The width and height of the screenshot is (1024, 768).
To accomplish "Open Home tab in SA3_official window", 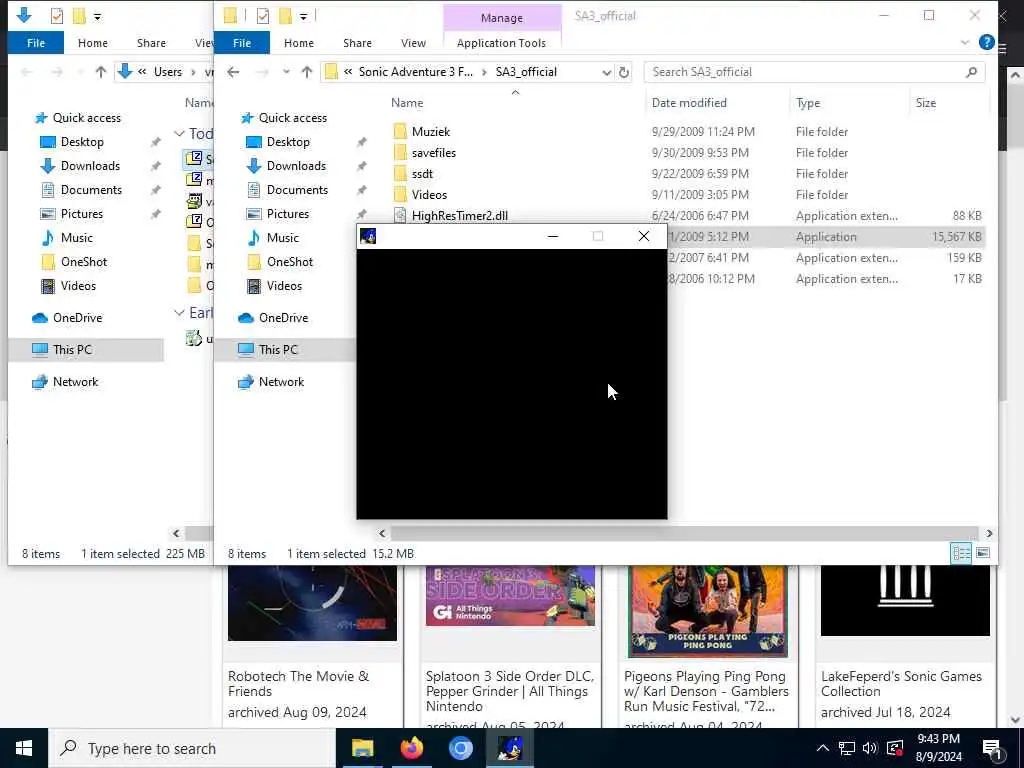I will coord(298,43).
